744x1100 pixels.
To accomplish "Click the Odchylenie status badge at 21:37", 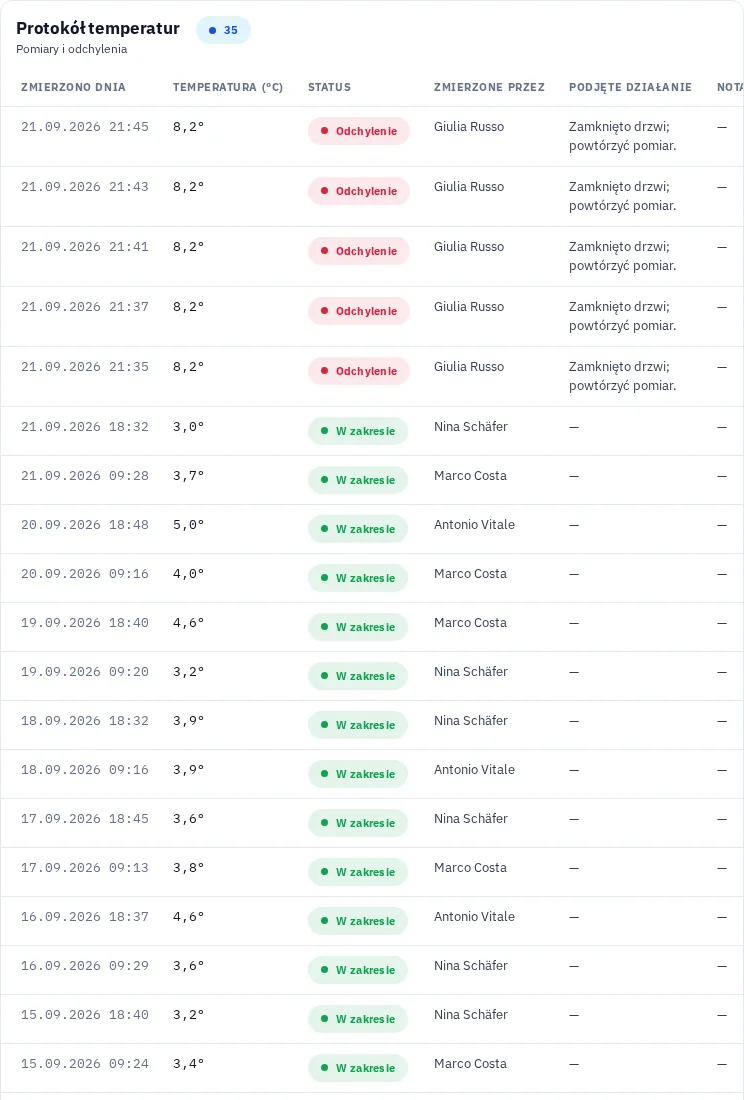I will click(358, 311).
